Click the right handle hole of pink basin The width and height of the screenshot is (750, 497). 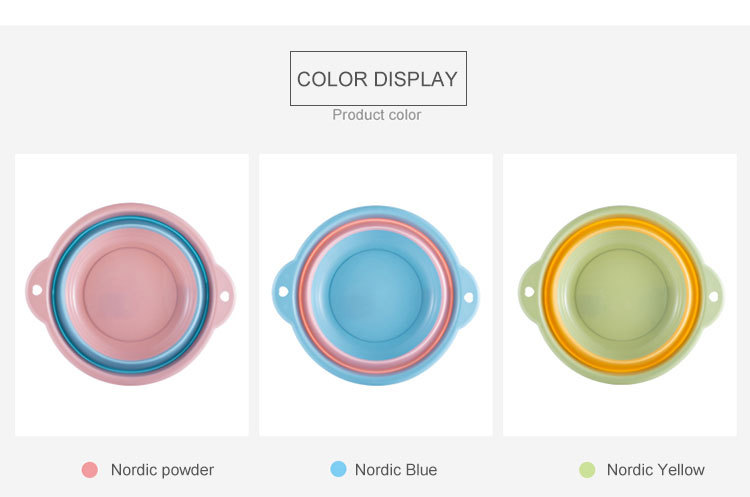point(224,297)
